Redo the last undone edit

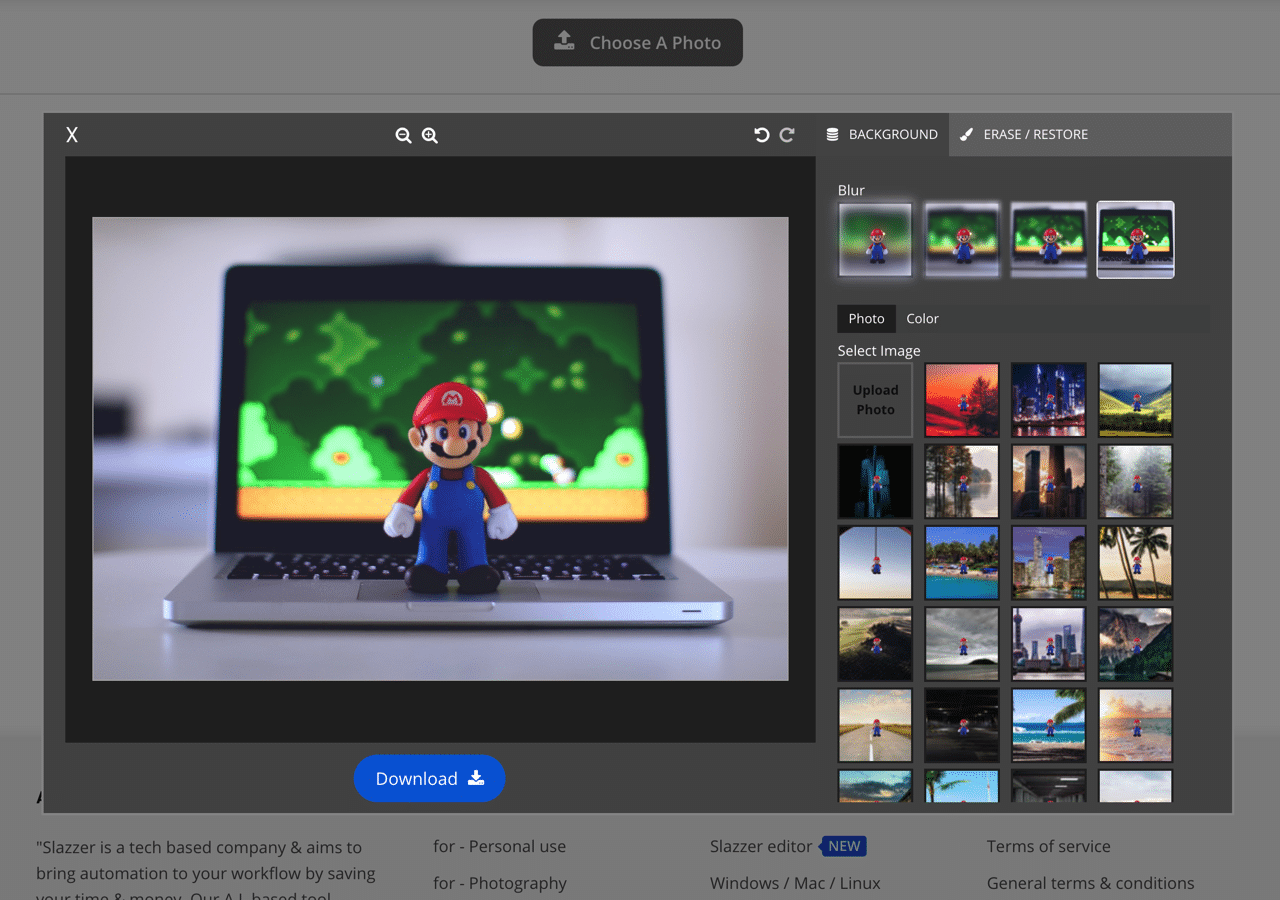[787, 134]
